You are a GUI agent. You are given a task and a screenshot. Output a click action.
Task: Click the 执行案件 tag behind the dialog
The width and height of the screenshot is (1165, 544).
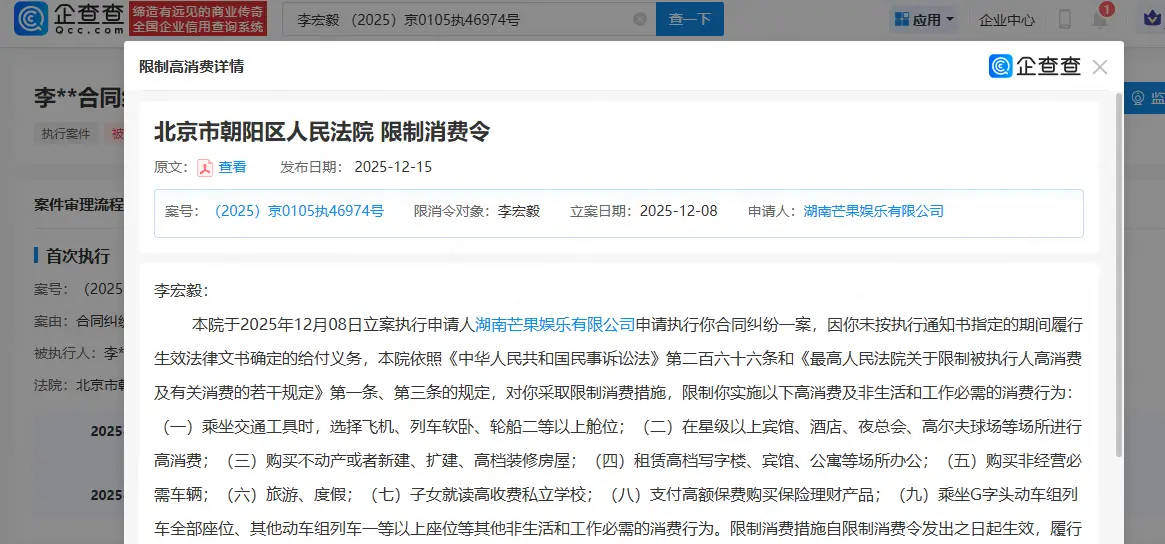click(x=66, y=134)
